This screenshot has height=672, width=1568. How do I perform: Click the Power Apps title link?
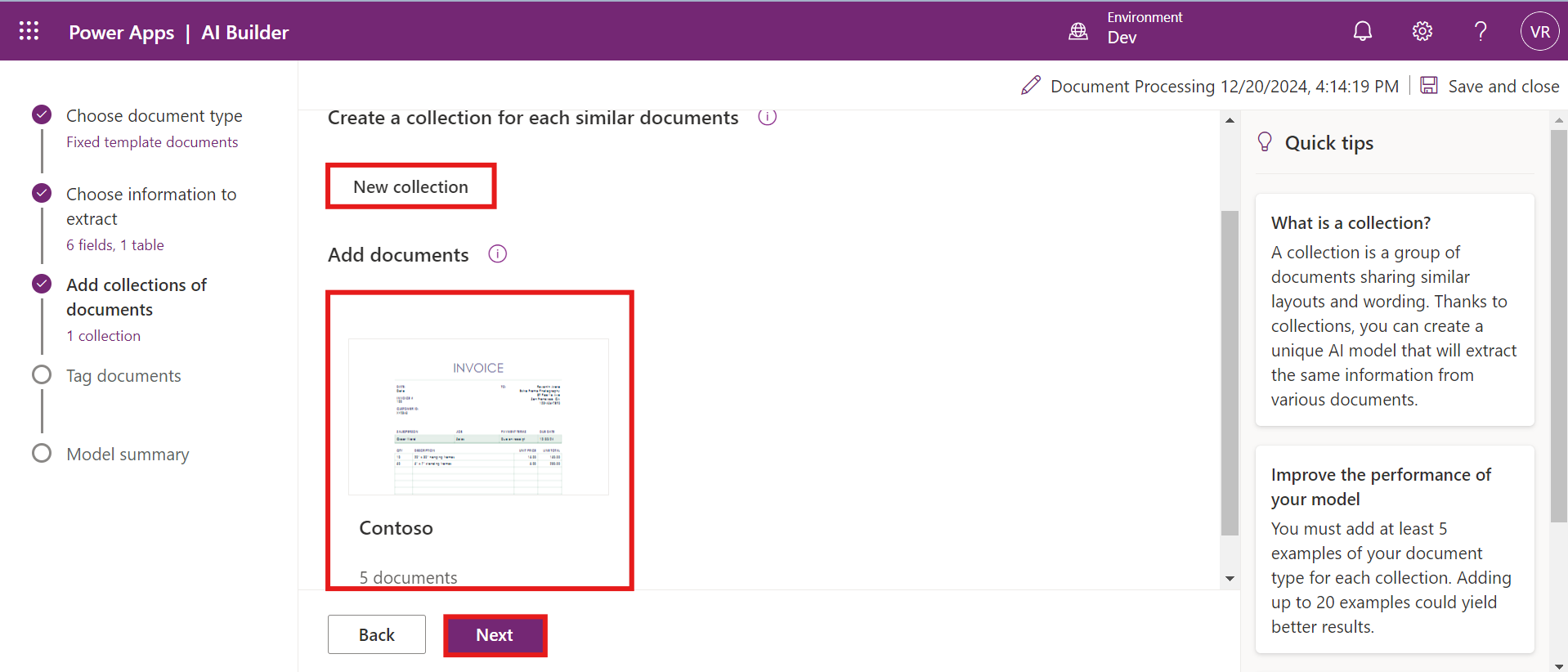tap(121, 33)
